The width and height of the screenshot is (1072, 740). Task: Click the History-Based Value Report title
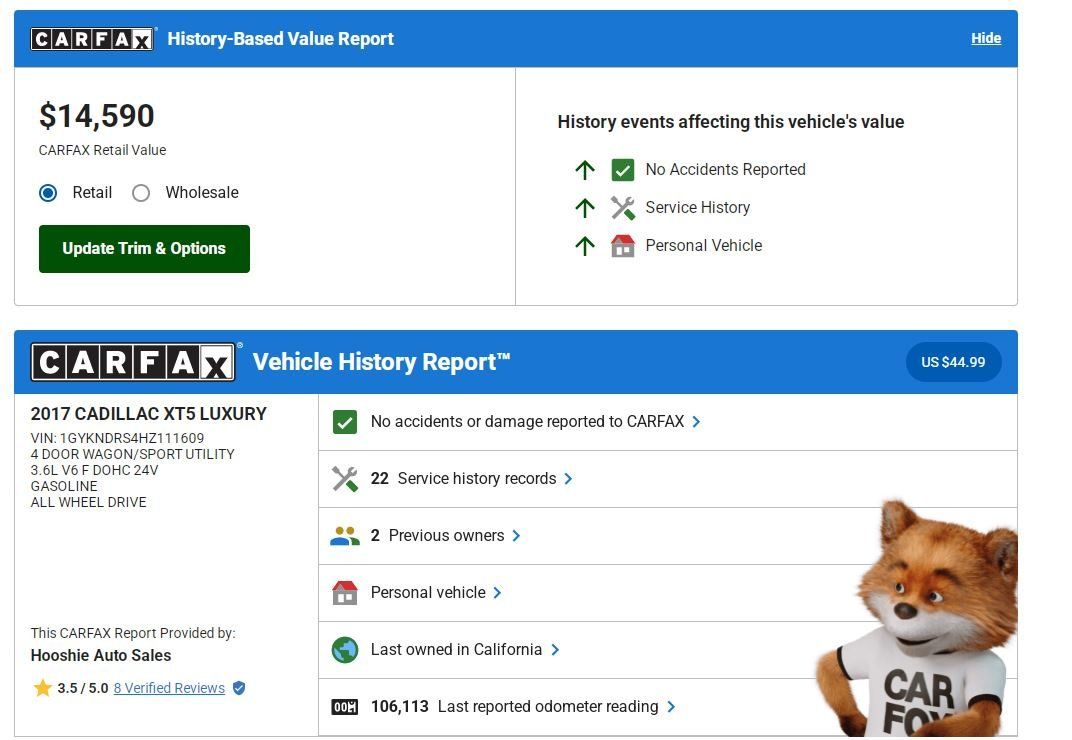280,39
